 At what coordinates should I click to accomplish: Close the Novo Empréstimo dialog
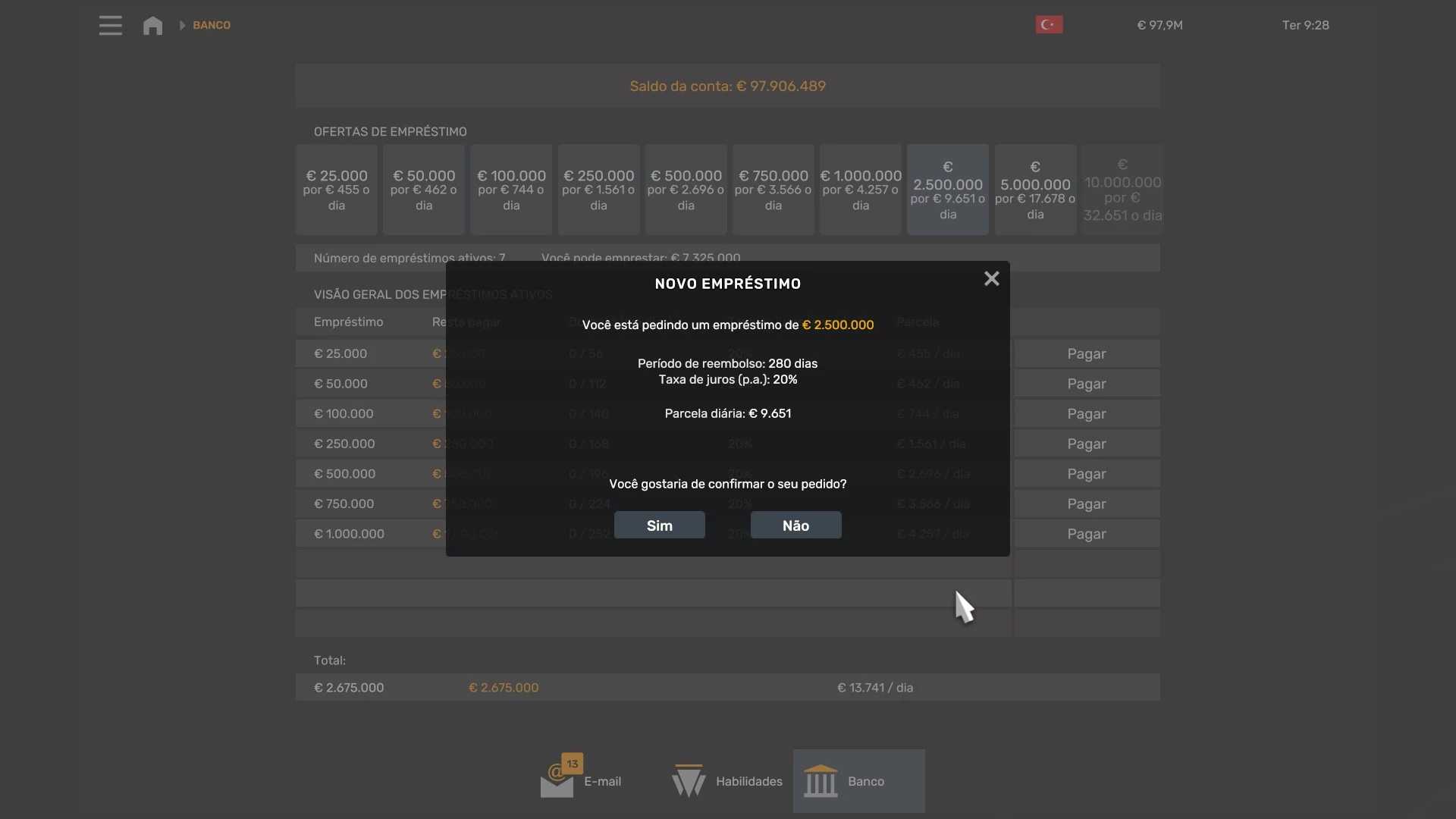(x=991, y=279)
